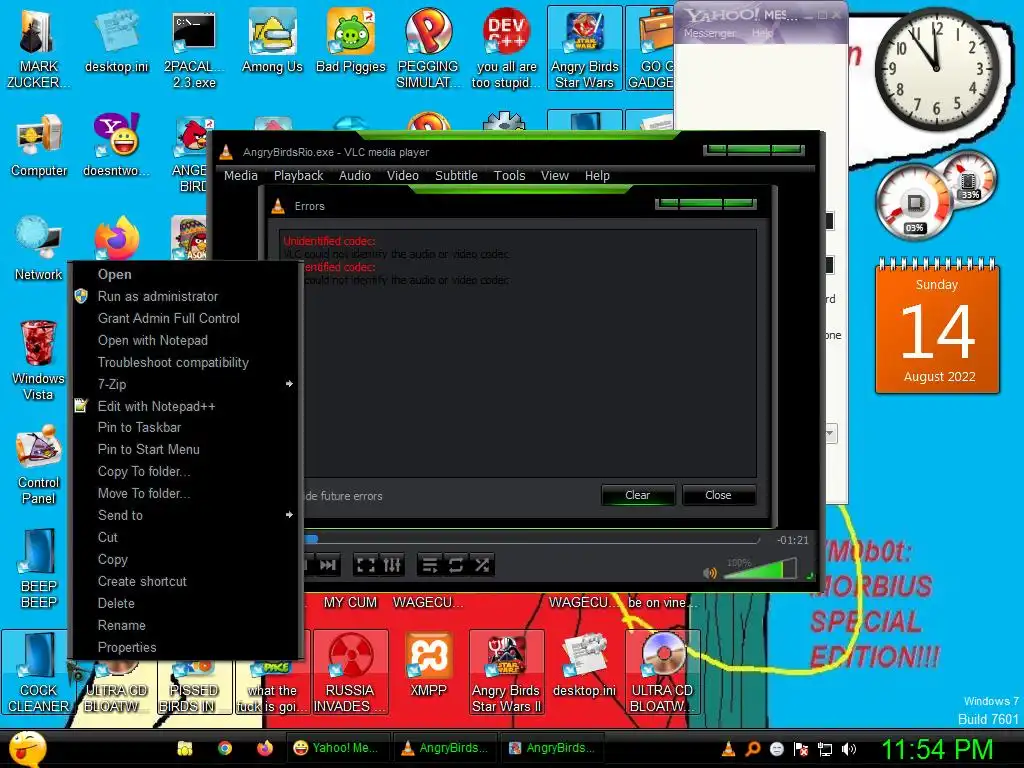Screen dimensions: 1024x768
Task: Click the taskbar volume tray icon
Action: tap(848, 749)
